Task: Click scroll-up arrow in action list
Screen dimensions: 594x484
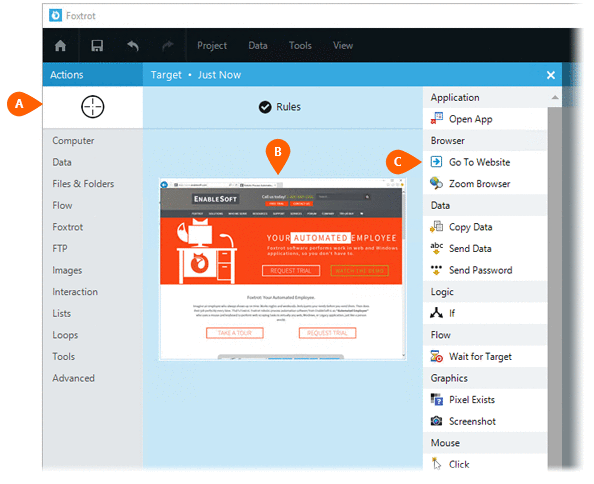Action: coord(555,97)
